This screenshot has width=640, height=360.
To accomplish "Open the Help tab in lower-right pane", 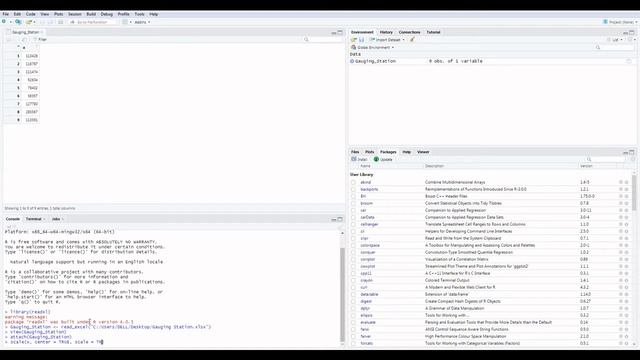I will coord(407,152).
